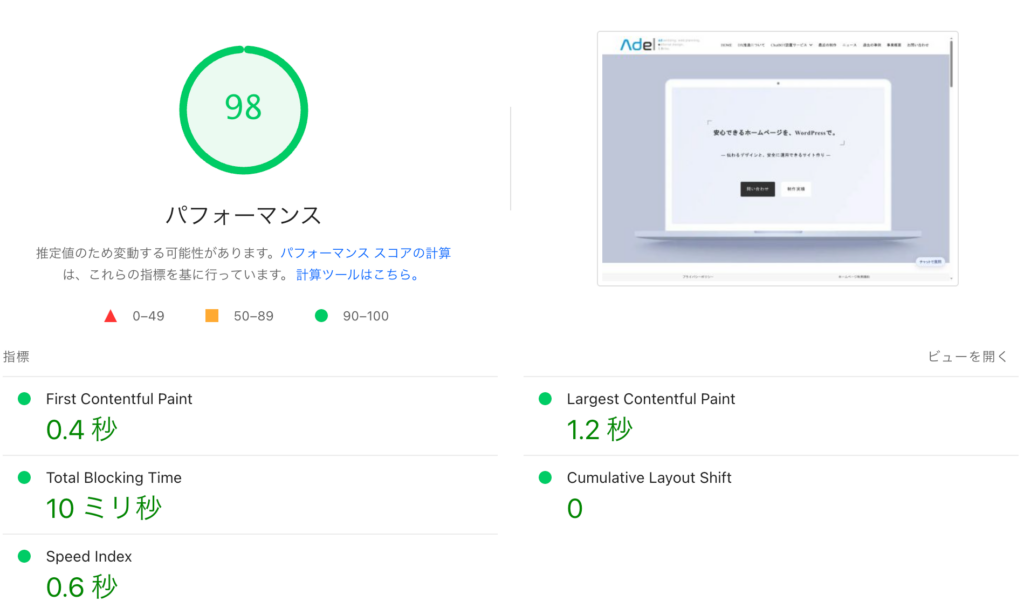Image resolution: width=1024 pixels, height=608 pixels.
Task: Click the Adel logo in the site preview
Action: (x=639, y=44)
